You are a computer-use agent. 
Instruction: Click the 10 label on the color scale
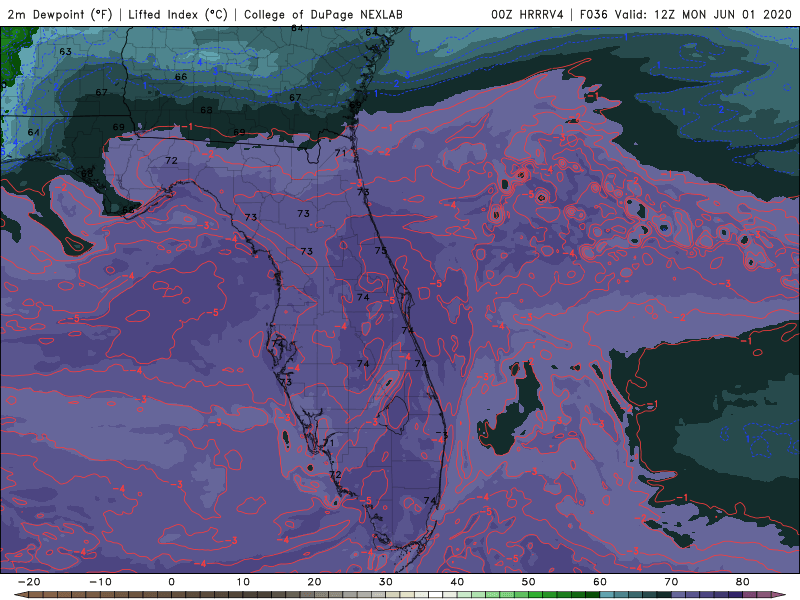click(x=243, y=582)
